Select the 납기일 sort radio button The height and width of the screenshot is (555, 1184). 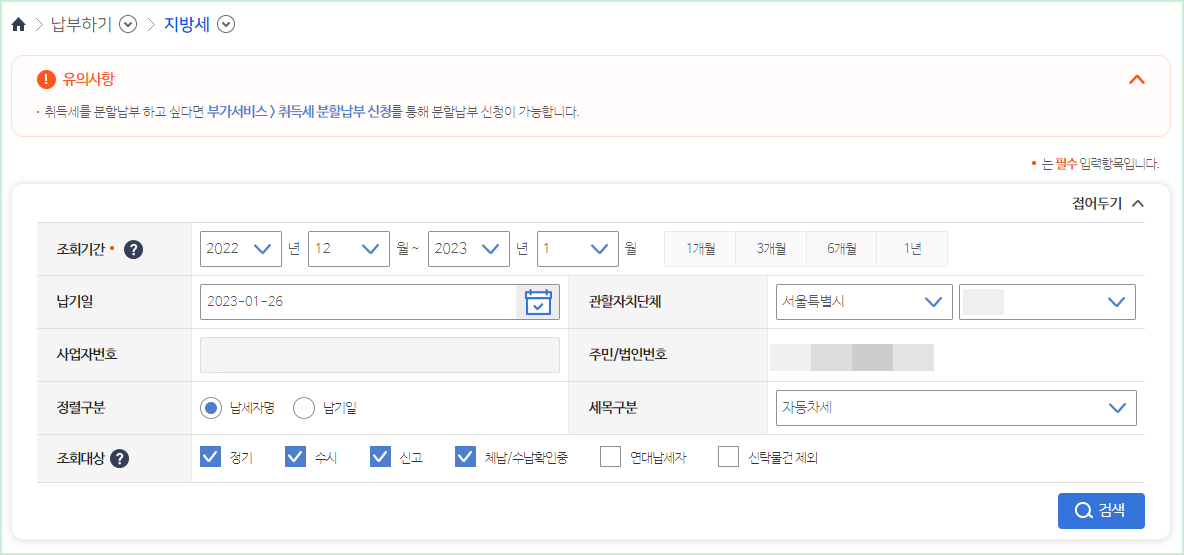304,408
